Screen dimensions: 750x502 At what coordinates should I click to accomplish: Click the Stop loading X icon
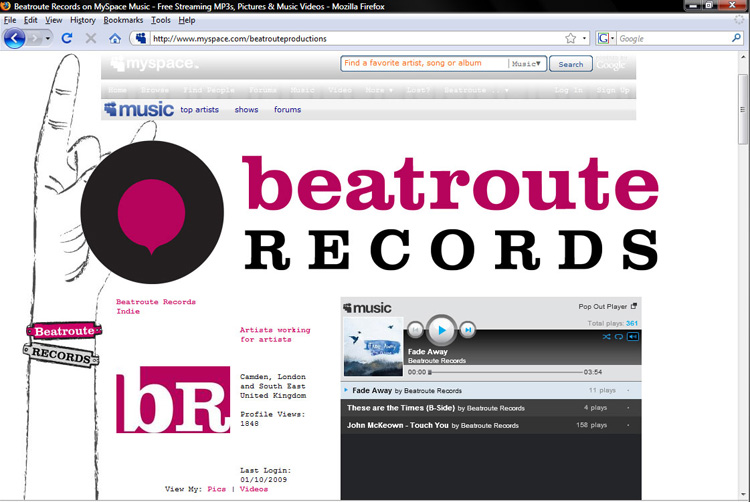pos(91,38)
